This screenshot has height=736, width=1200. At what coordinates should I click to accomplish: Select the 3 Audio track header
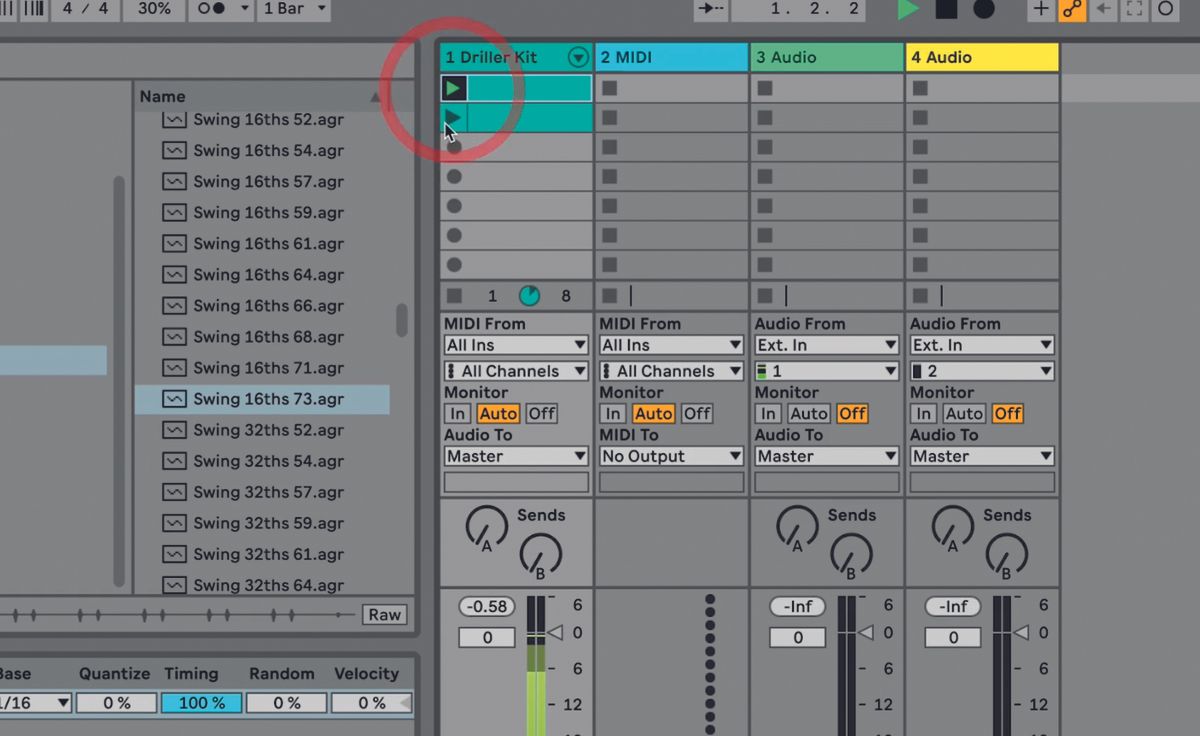point(826,57)
